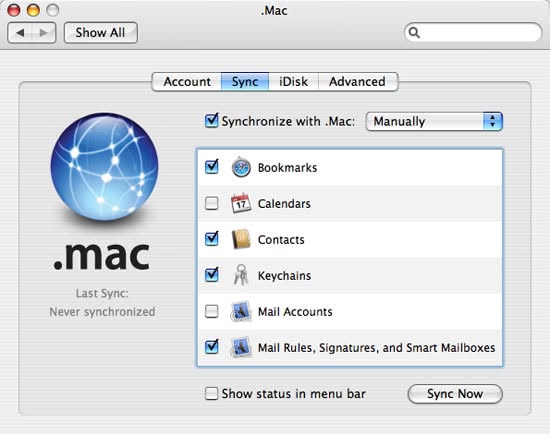Open the Advanced tab
Screen dimensions: 550x434
click(x=357, y=82)
